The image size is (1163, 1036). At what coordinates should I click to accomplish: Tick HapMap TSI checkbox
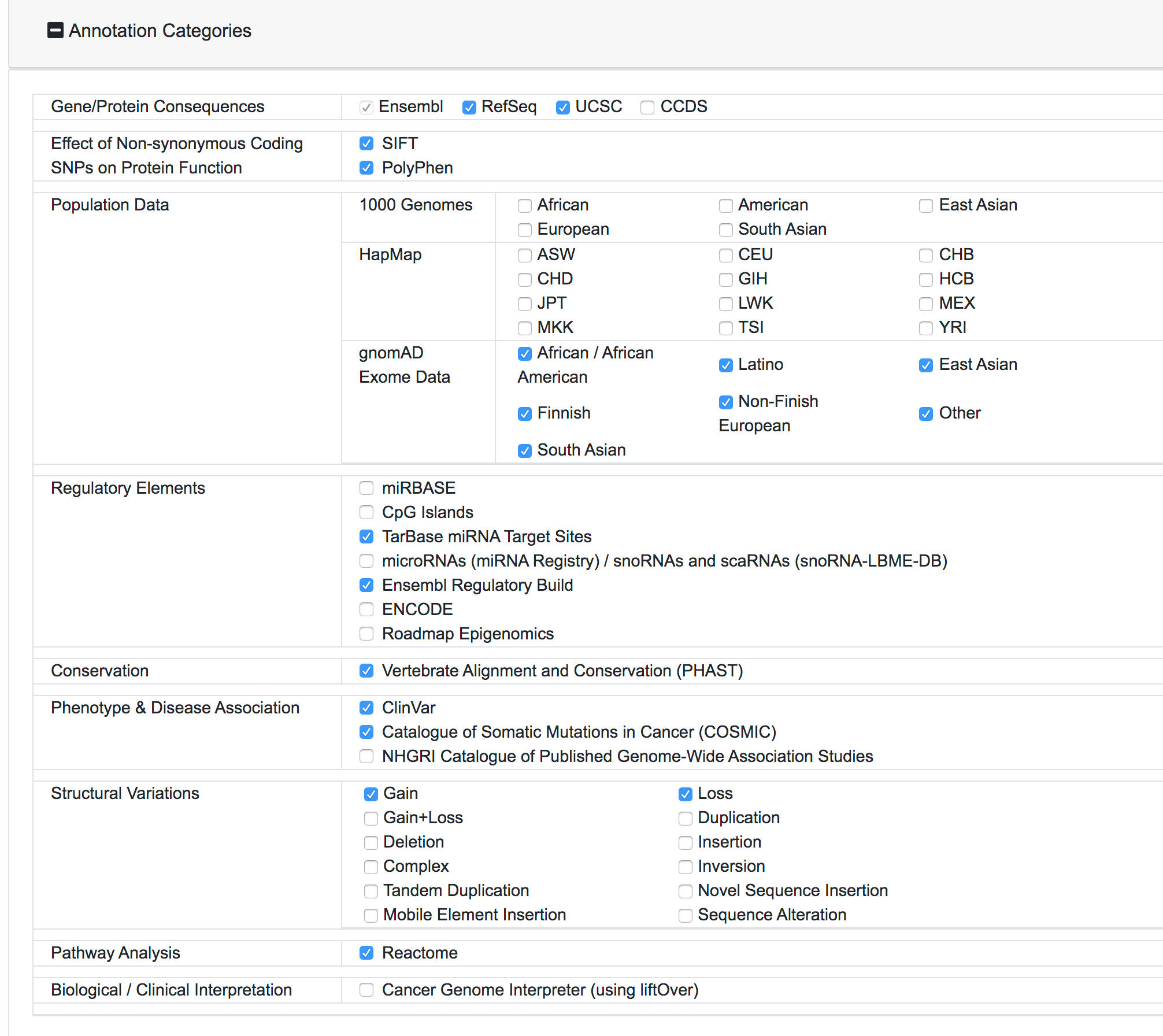coord(726,328)
